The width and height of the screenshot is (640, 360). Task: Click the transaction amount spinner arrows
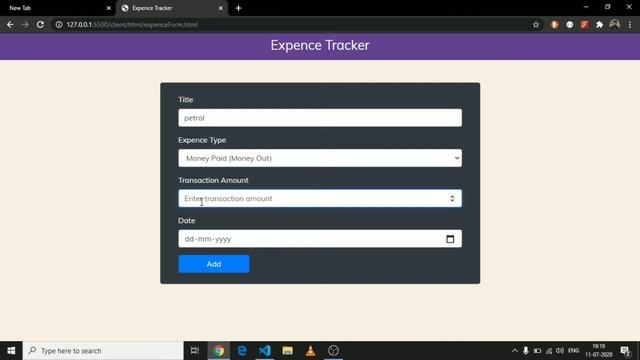(x=452, y=198)
